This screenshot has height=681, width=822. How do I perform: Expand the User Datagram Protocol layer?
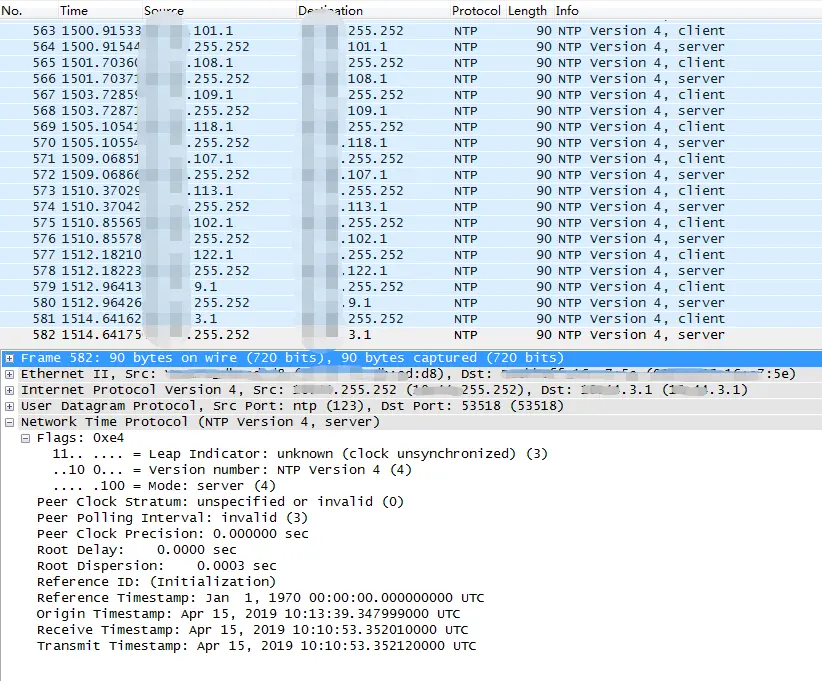(x=8, y=405)
